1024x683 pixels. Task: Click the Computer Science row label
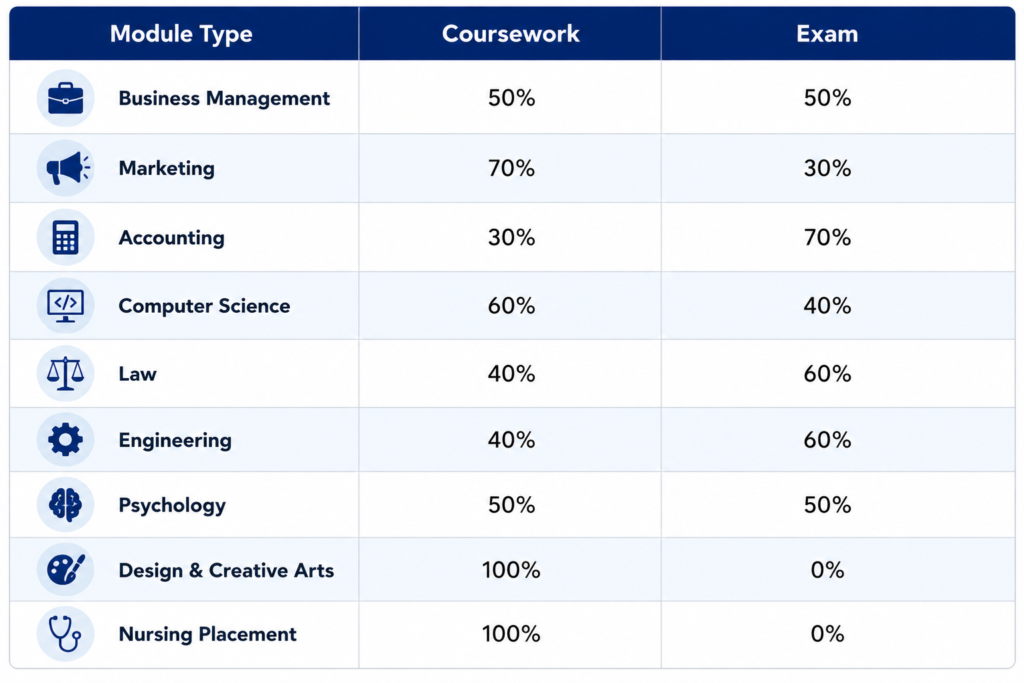coord(204,306)
